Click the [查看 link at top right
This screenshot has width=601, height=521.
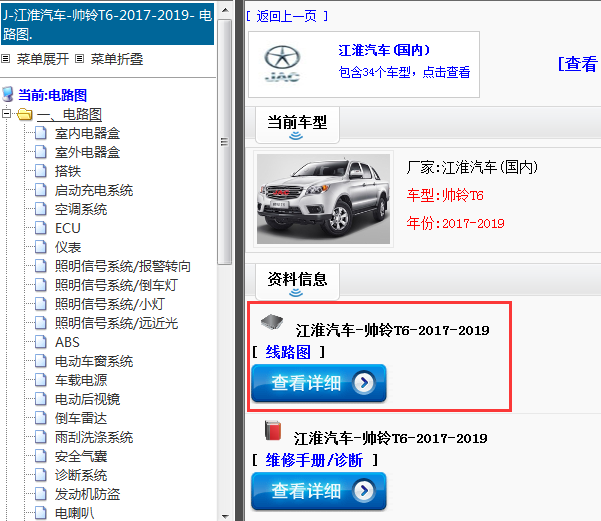pyautogui.click(x=578, y=64)
